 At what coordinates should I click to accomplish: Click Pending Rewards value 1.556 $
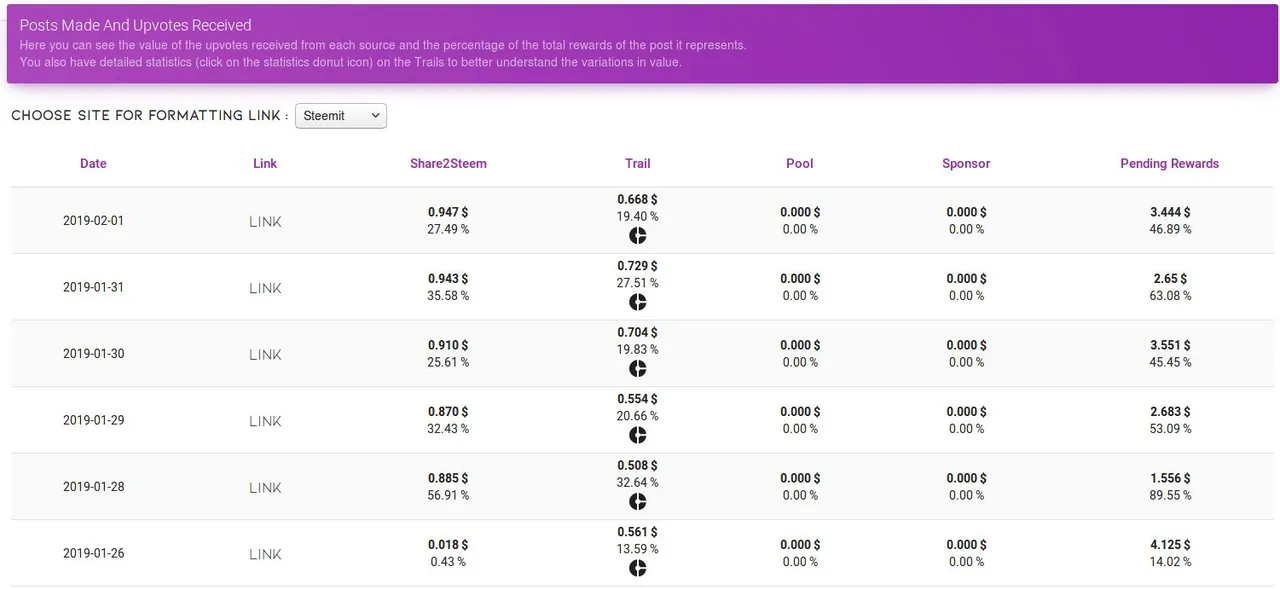(1170, 478)
